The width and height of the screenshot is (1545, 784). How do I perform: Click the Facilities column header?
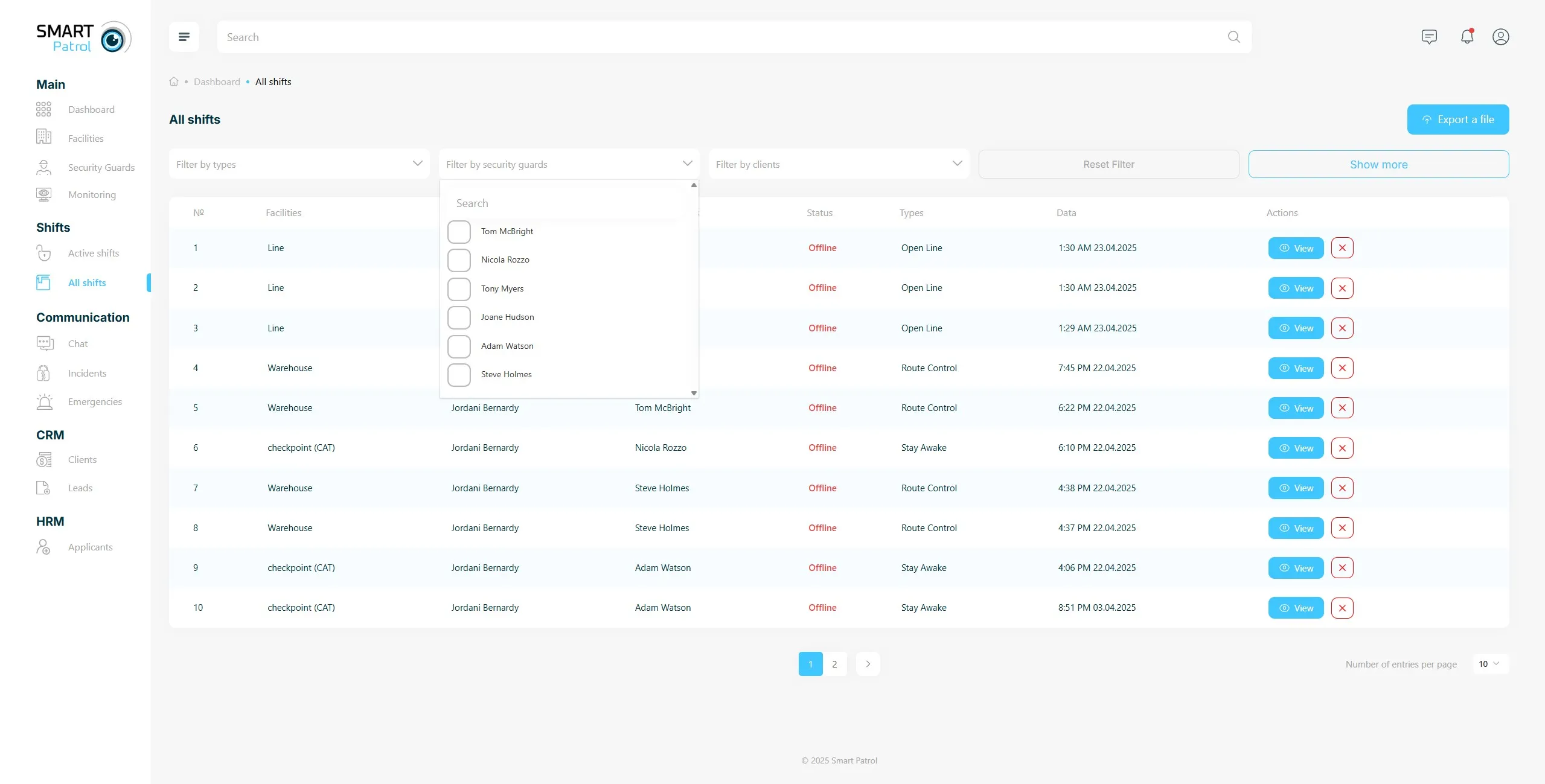pyautogui.click(x=283, y=212)
